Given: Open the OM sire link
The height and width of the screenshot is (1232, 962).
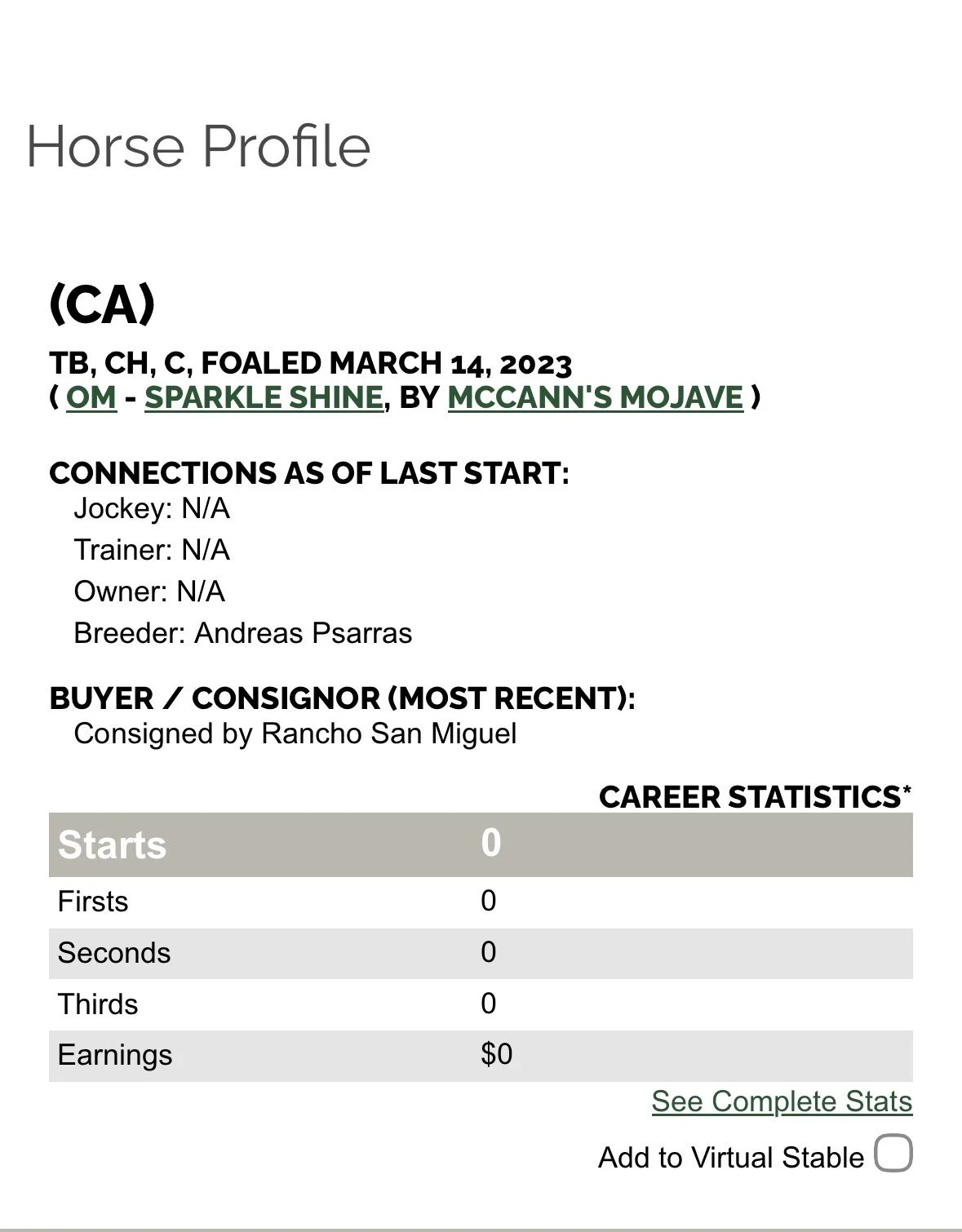Looking at the screenshot, I should point(91,397).
